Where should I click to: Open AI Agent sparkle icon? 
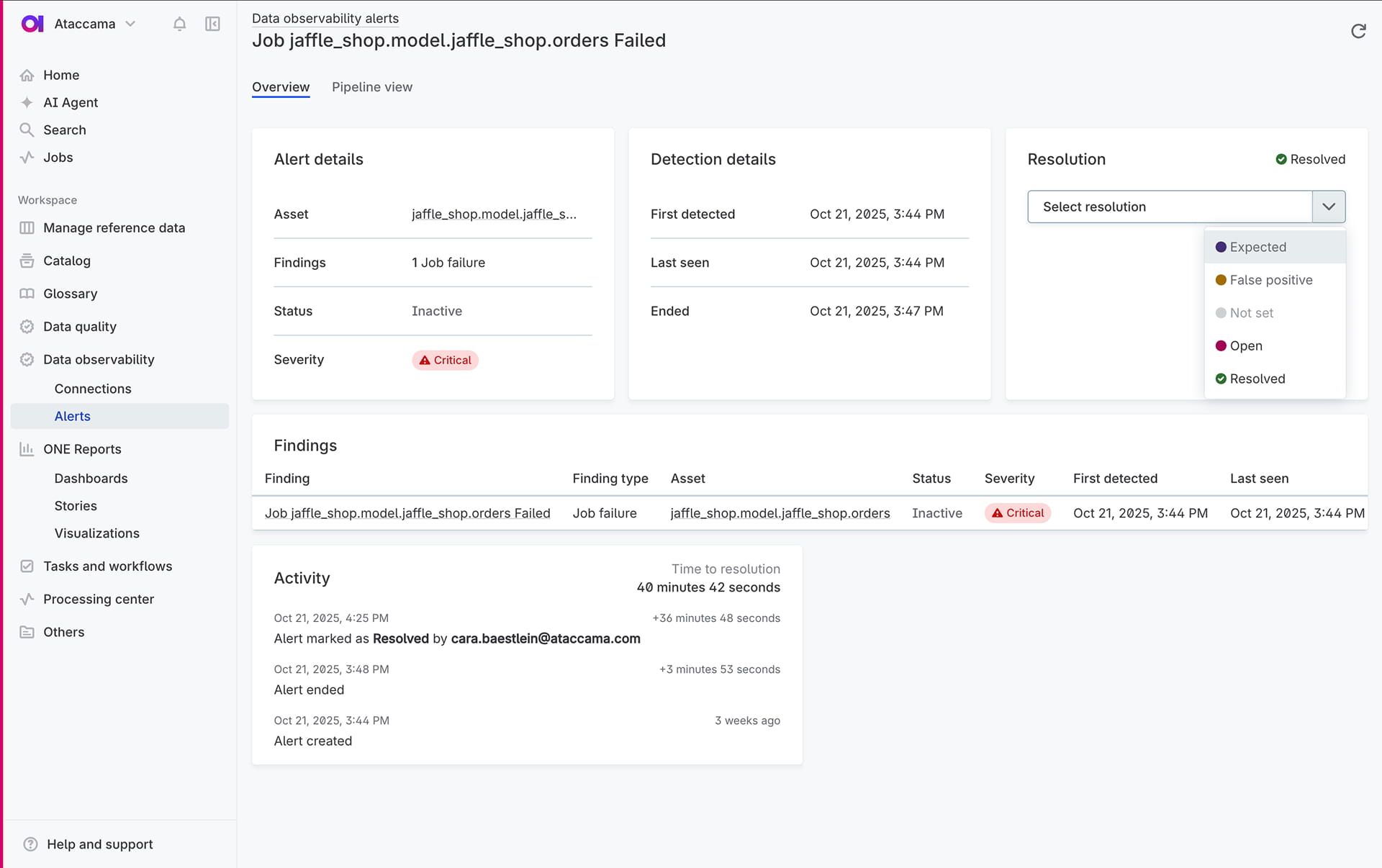point(27,102)
